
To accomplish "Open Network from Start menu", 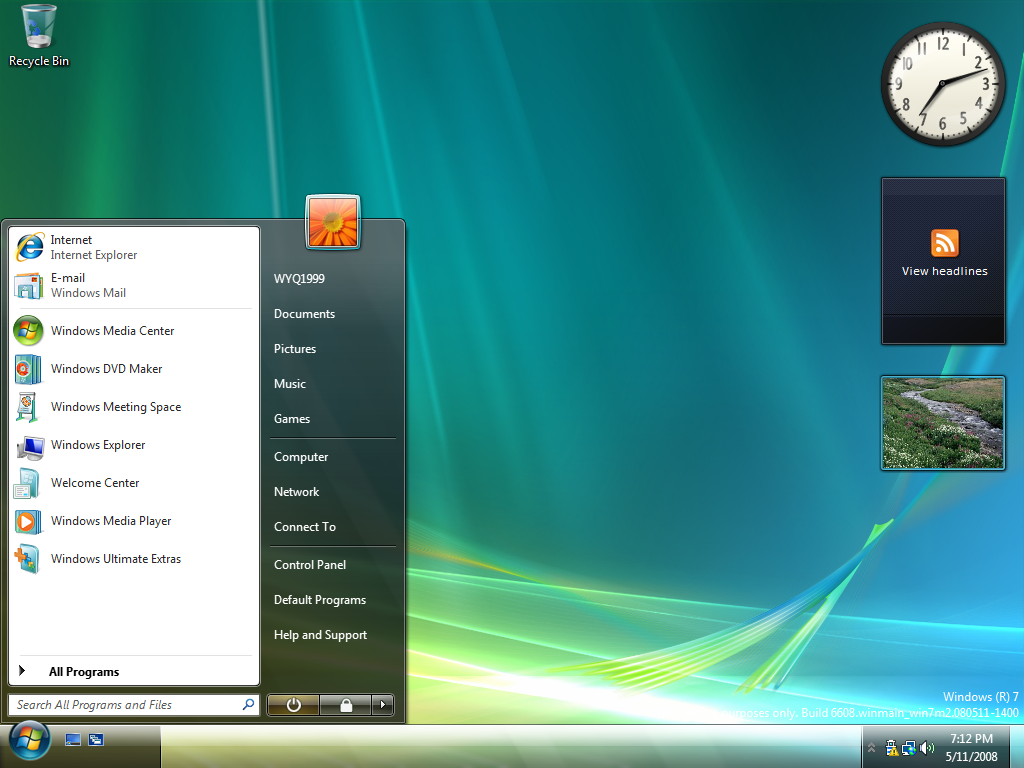I will [296, 492].
